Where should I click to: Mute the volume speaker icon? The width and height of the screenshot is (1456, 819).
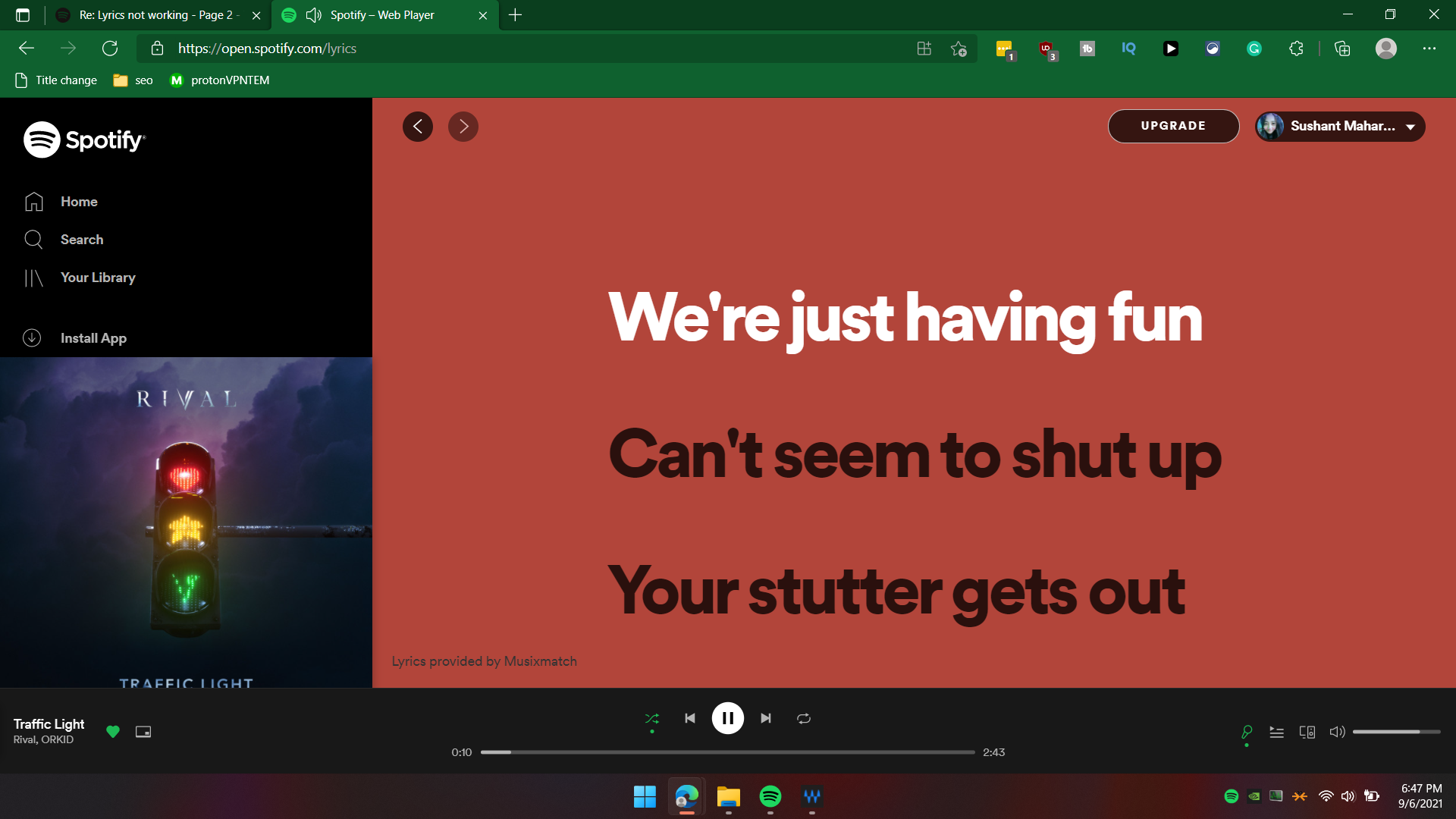tap(1337, 733)
